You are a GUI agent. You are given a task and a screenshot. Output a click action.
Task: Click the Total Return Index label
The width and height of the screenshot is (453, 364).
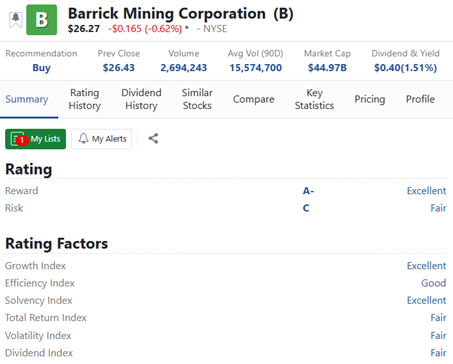[x=46, y=318]
